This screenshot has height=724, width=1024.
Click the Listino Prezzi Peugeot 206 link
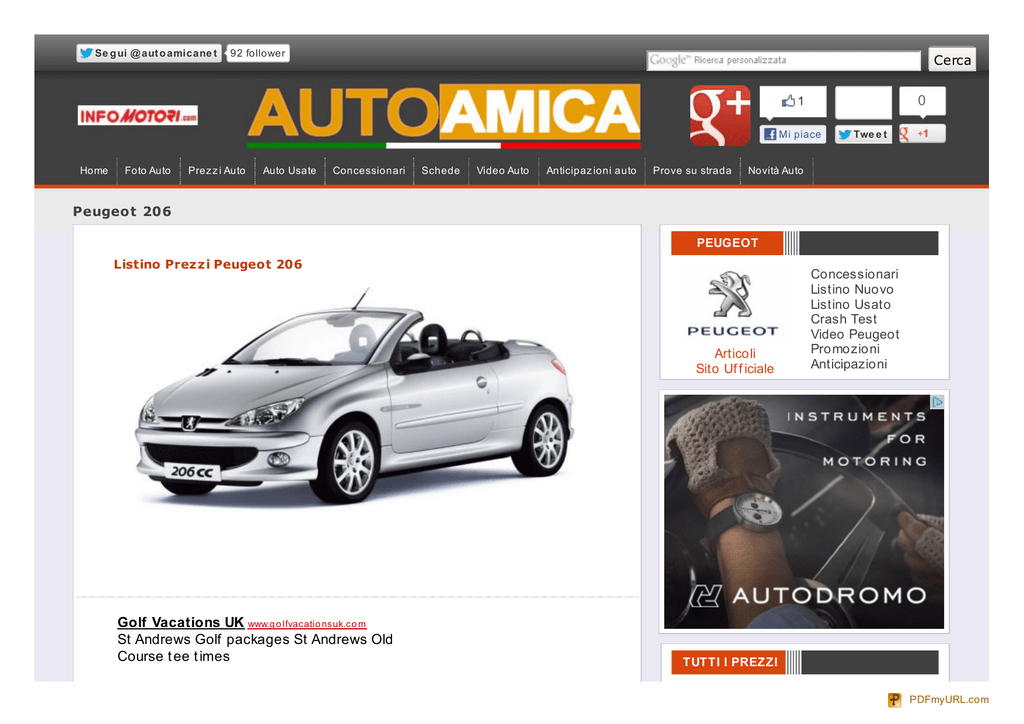tap(208, 264)
